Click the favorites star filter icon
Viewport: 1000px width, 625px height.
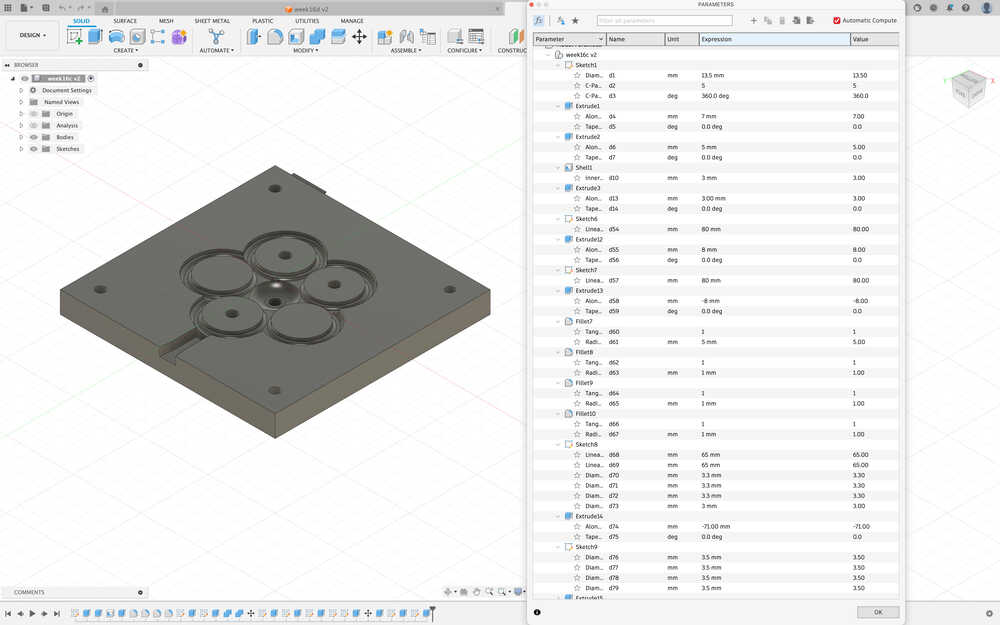(575, 20)
